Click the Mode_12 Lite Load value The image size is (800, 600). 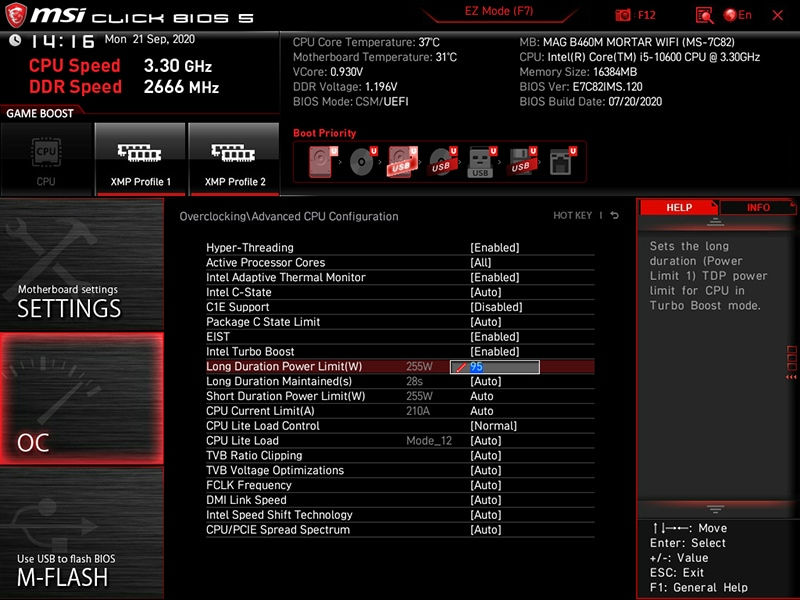click(429, 440)
